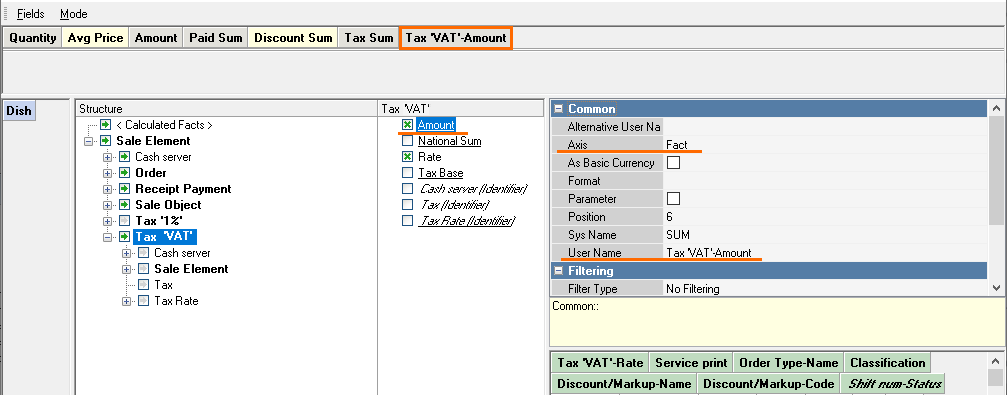Collapse the Filtering section header
Image resolution: width=1007 pixels, height=395 pixels.
pos(559,270)
